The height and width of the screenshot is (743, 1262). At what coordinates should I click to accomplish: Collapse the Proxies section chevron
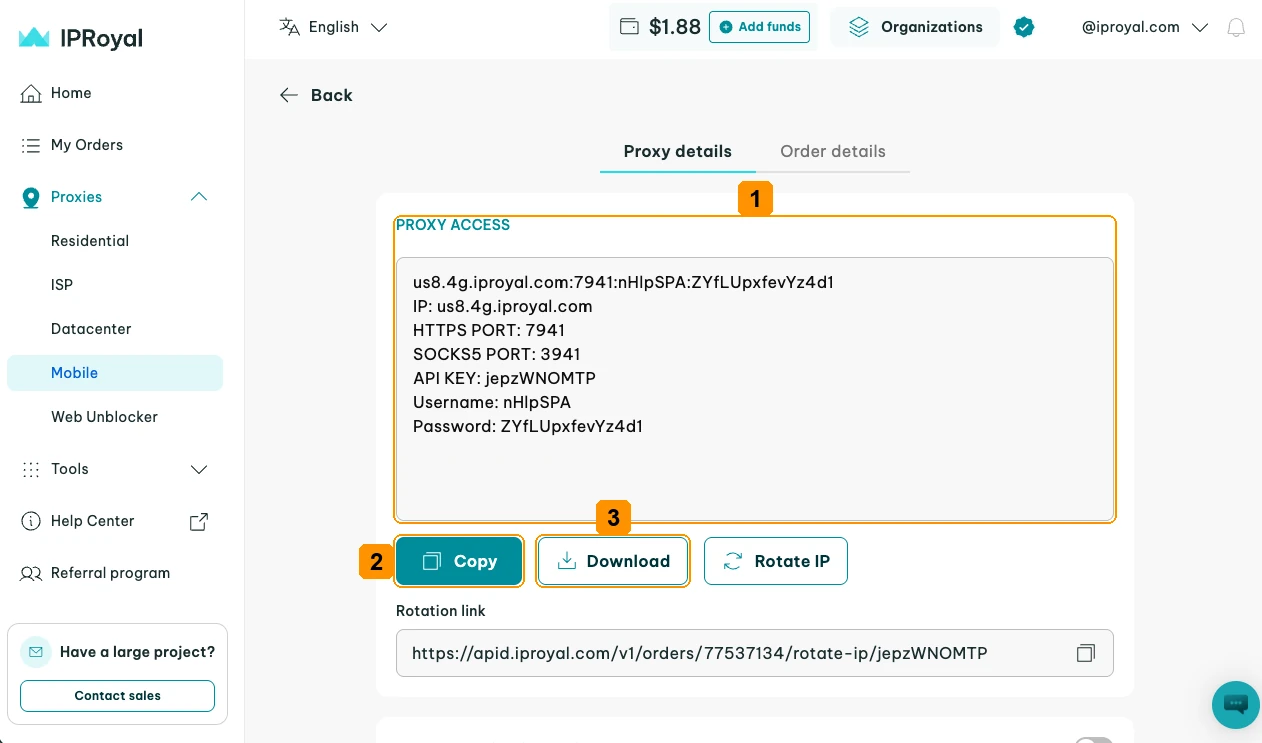[199, 197]
